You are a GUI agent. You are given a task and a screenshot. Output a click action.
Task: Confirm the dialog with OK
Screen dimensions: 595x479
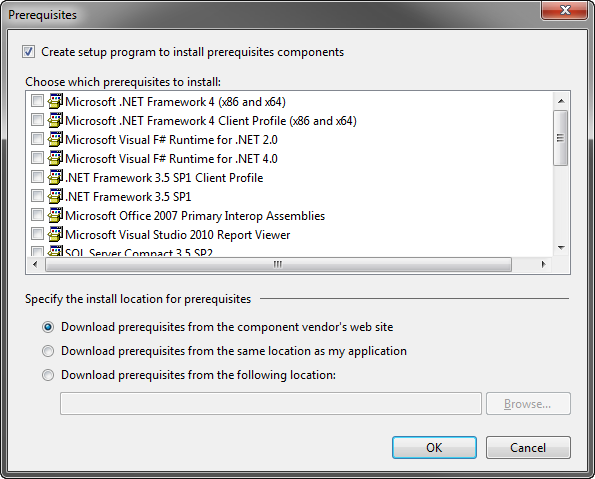[434, 447]
